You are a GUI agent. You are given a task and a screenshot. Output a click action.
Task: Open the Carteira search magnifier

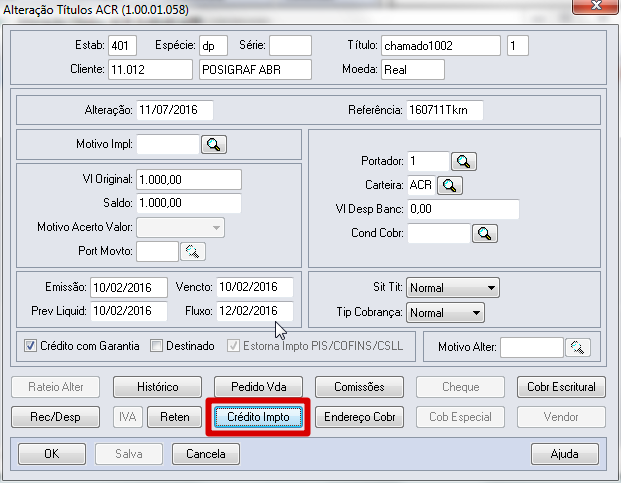[450, 185]
